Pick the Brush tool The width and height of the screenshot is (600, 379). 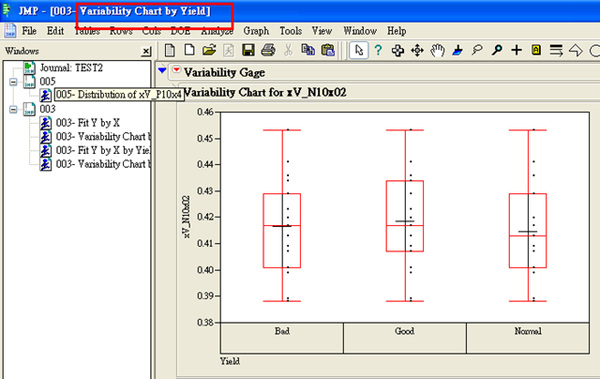click(x=457, y=50)
